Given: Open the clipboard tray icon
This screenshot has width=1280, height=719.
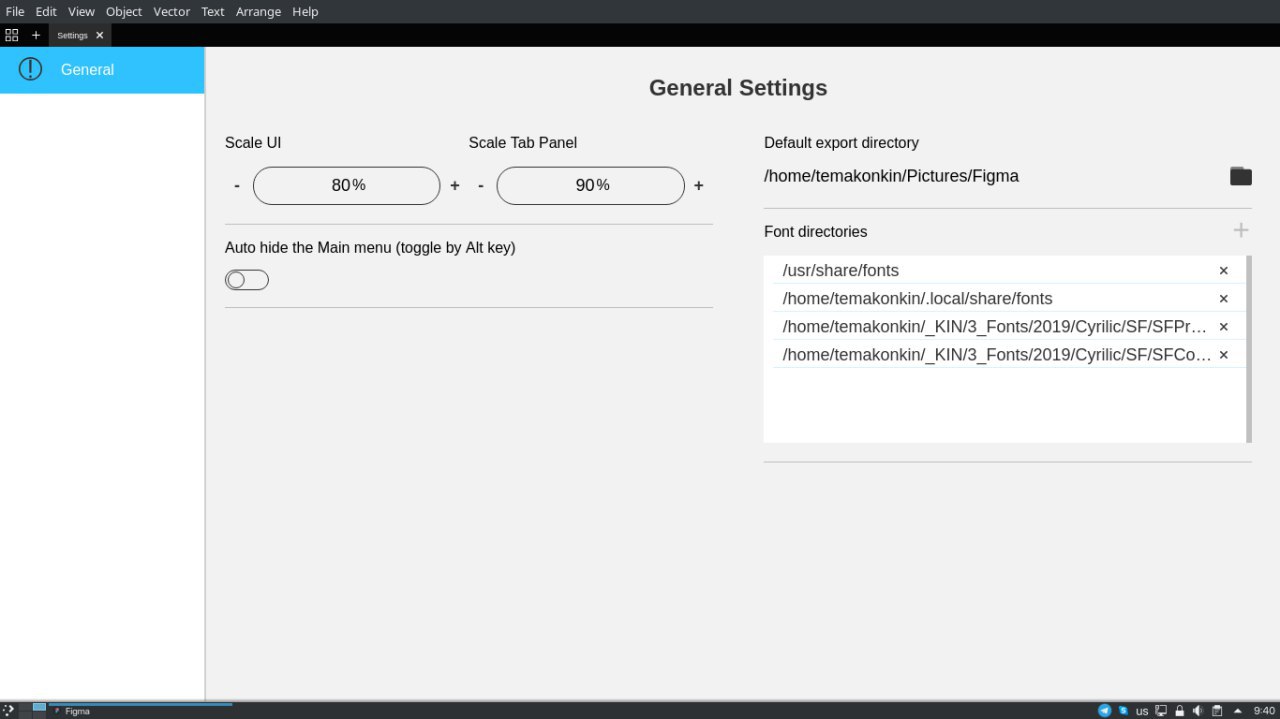Looking at the screenshot, I should 1217,711.
